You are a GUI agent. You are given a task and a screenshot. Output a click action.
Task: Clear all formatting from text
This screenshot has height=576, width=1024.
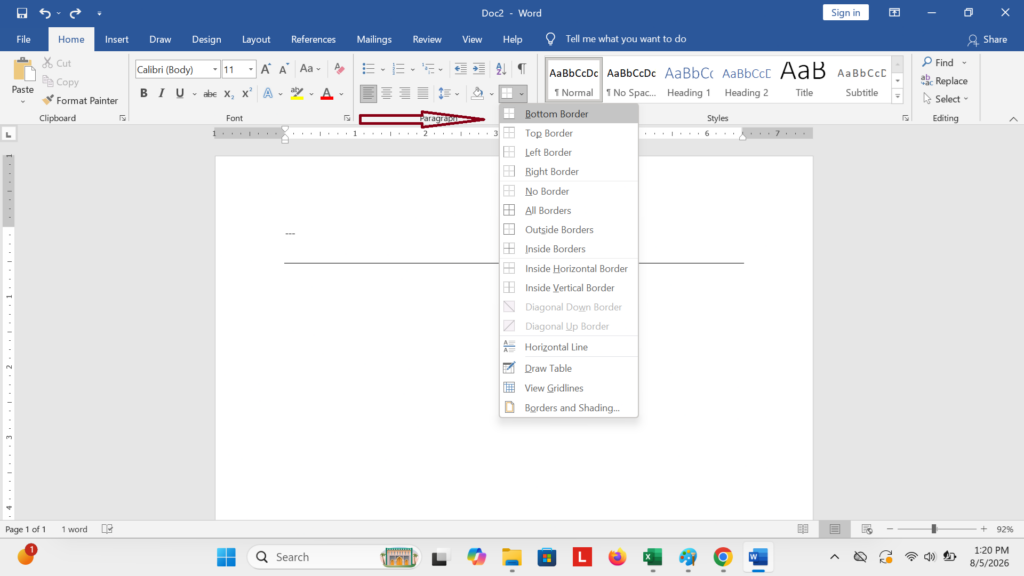point(339,69)
